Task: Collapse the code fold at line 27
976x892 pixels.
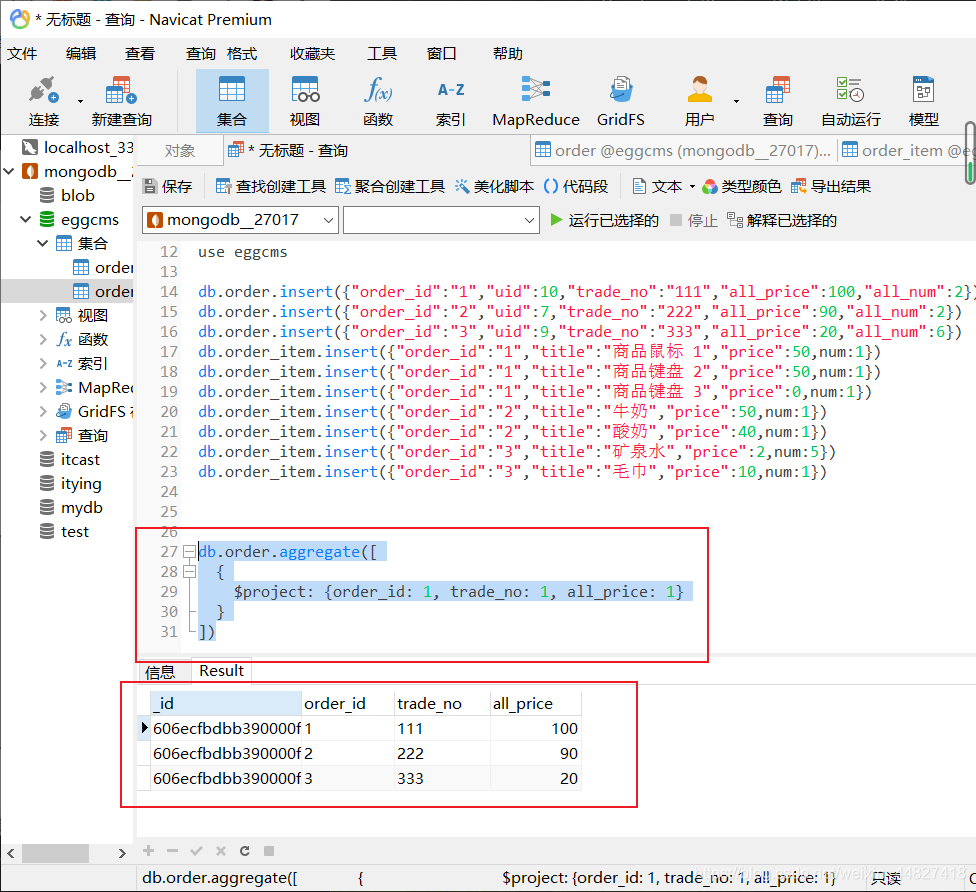Action: coord(189,552)
